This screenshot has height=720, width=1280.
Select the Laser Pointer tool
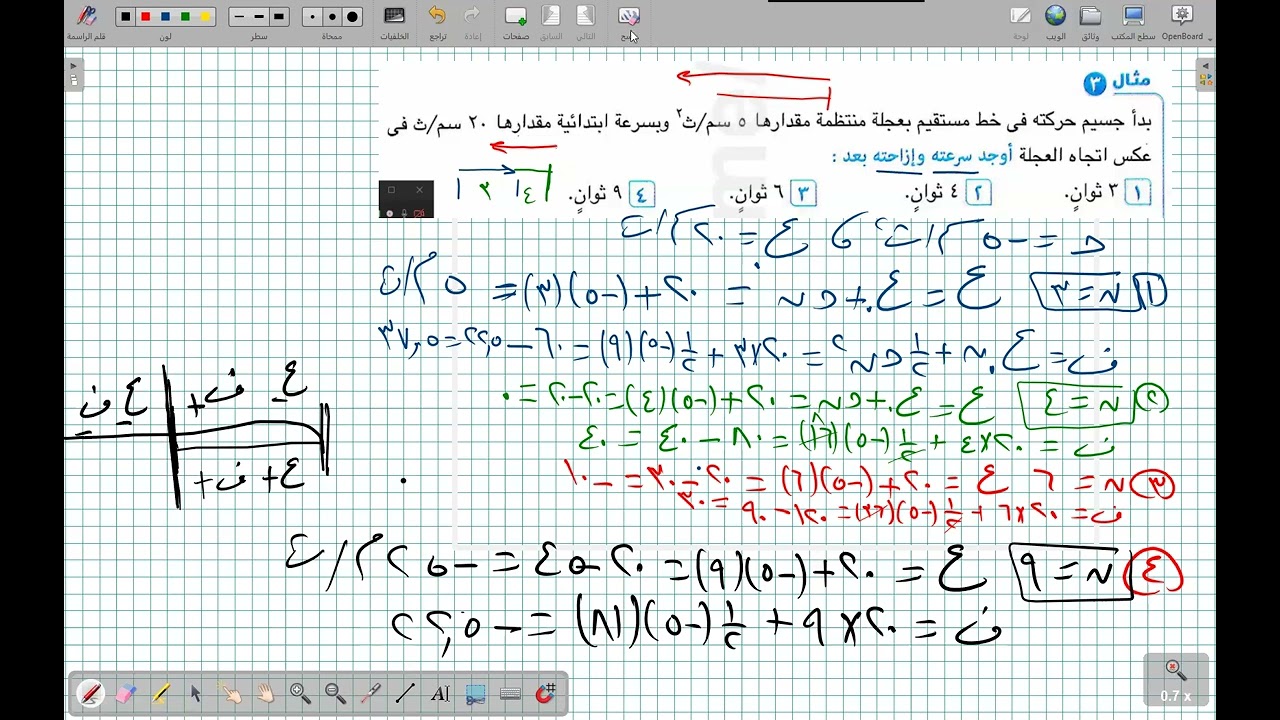[x=370, y=693]
